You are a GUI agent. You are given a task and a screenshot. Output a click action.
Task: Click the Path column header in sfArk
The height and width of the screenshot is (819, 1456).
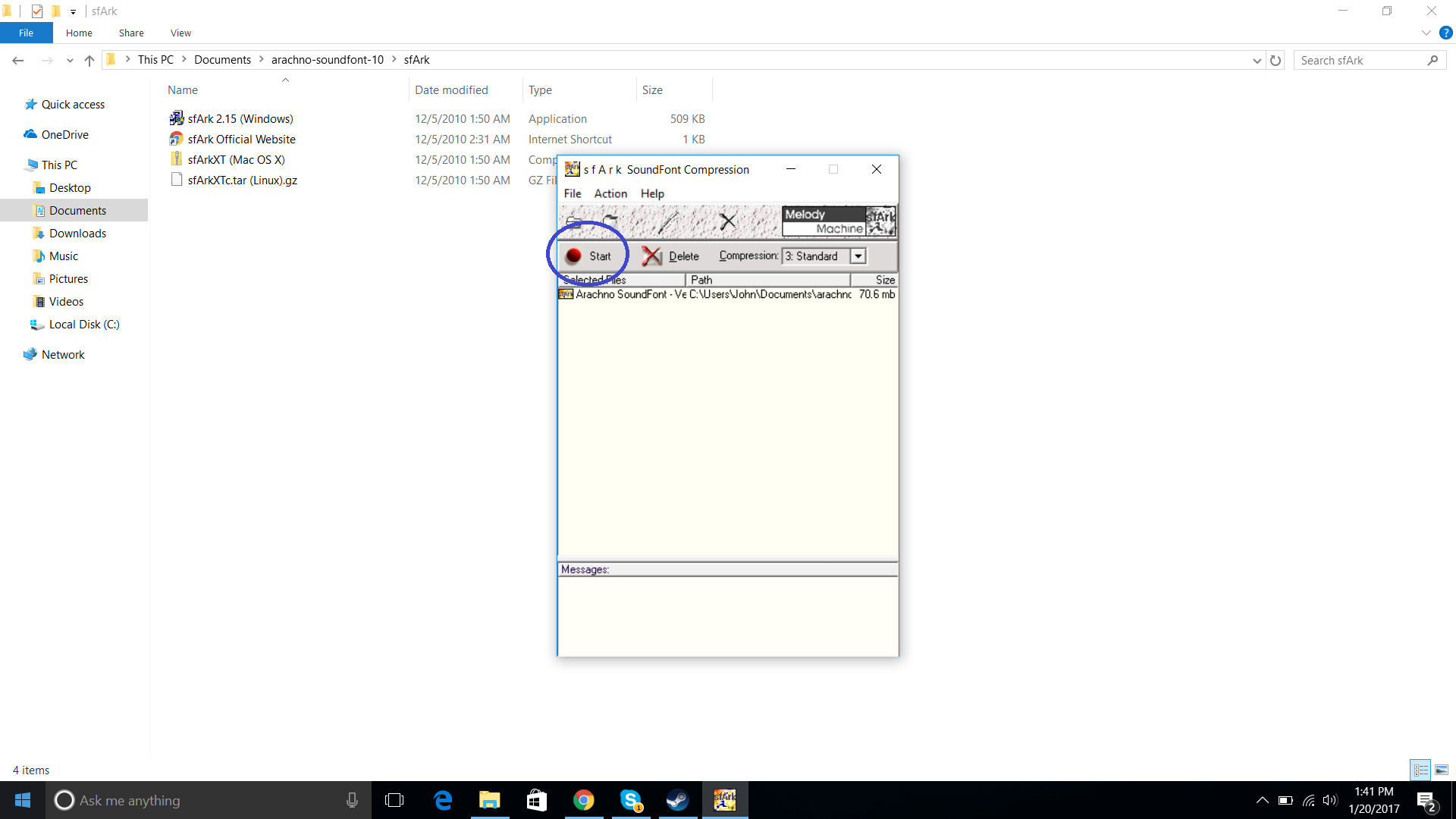click(x=766, y=280)
